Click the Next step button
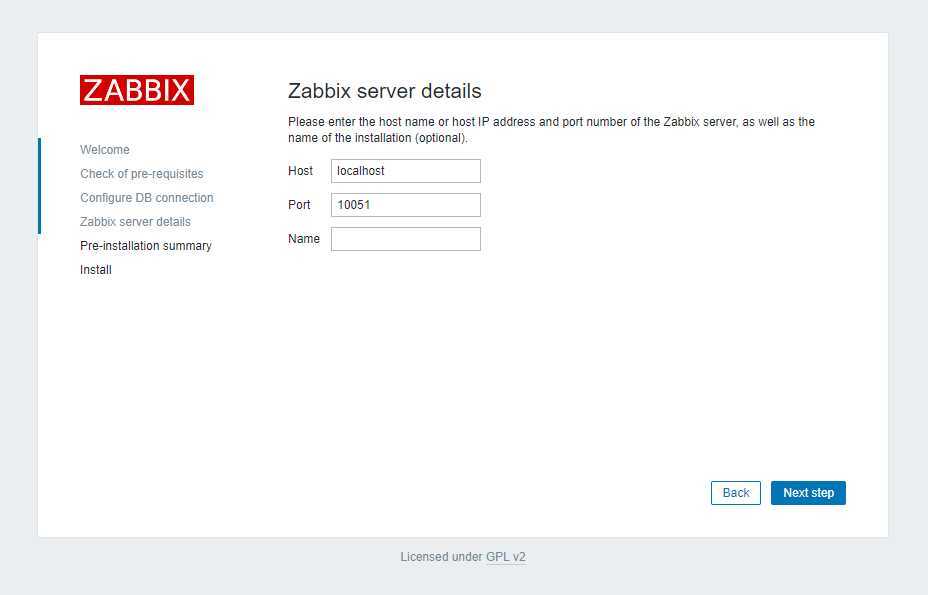 tap(808, 493)
